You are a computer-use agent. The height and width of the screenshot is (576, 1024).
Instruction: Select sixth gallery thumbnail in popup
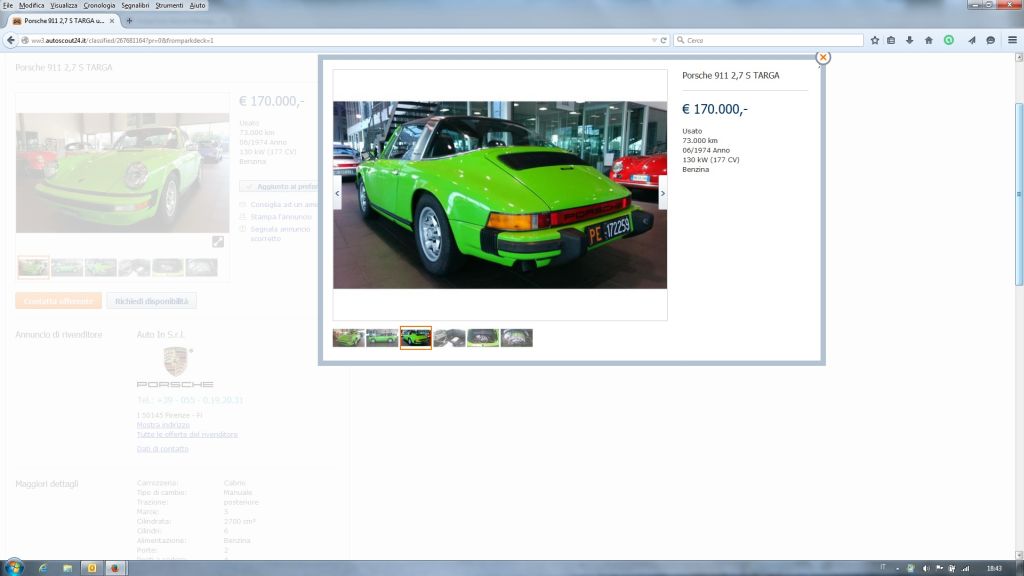[x=517, y=338]
